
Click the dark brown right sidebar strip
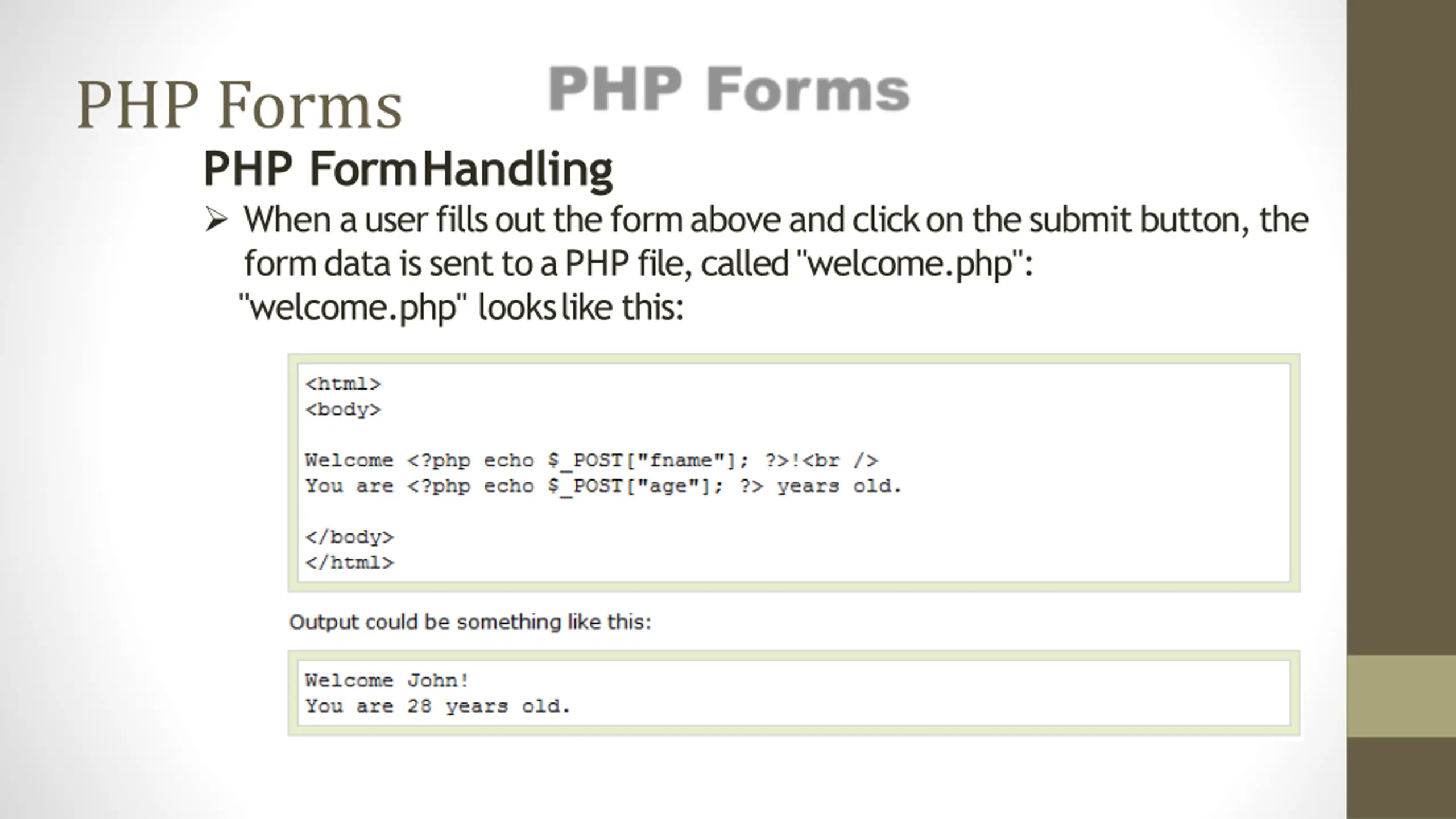click(x=1401, y=327)
